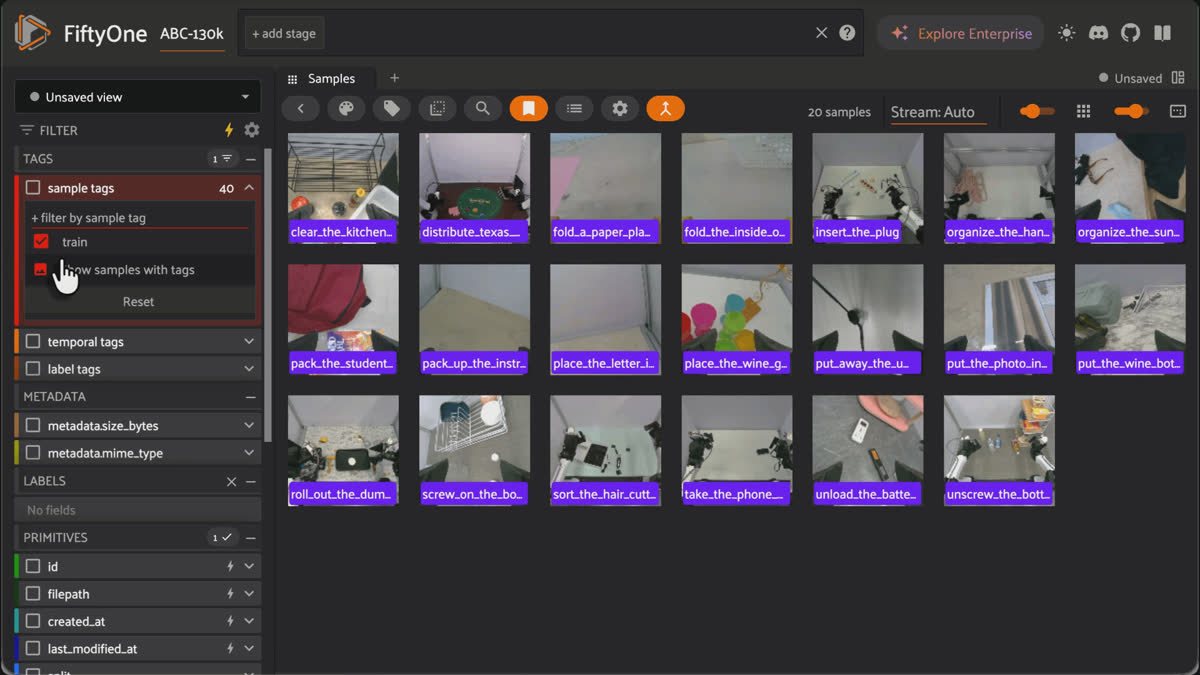Image resolution: width=1200 pixels, height=675 pixels.
Task: Adjust the grid zoom slider
Action: pyautogui.click(x=1130, y=111)
